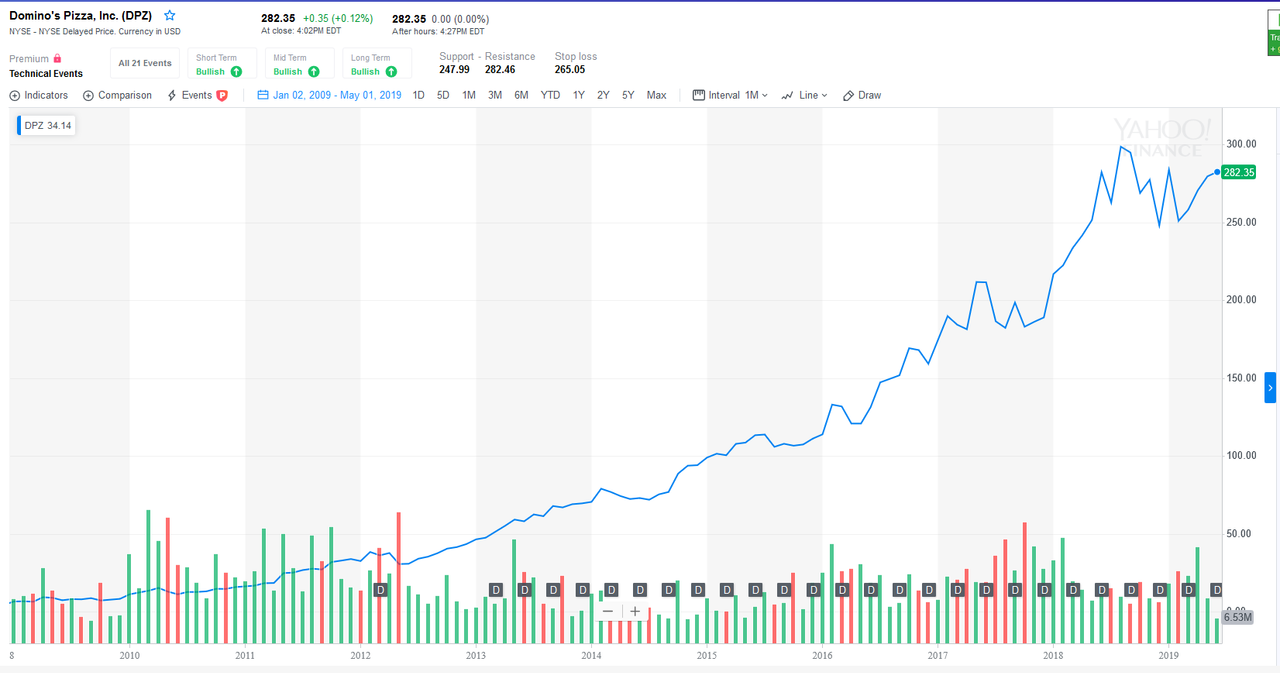
Task: Click the Technical Events label
Action: [46, 74]
